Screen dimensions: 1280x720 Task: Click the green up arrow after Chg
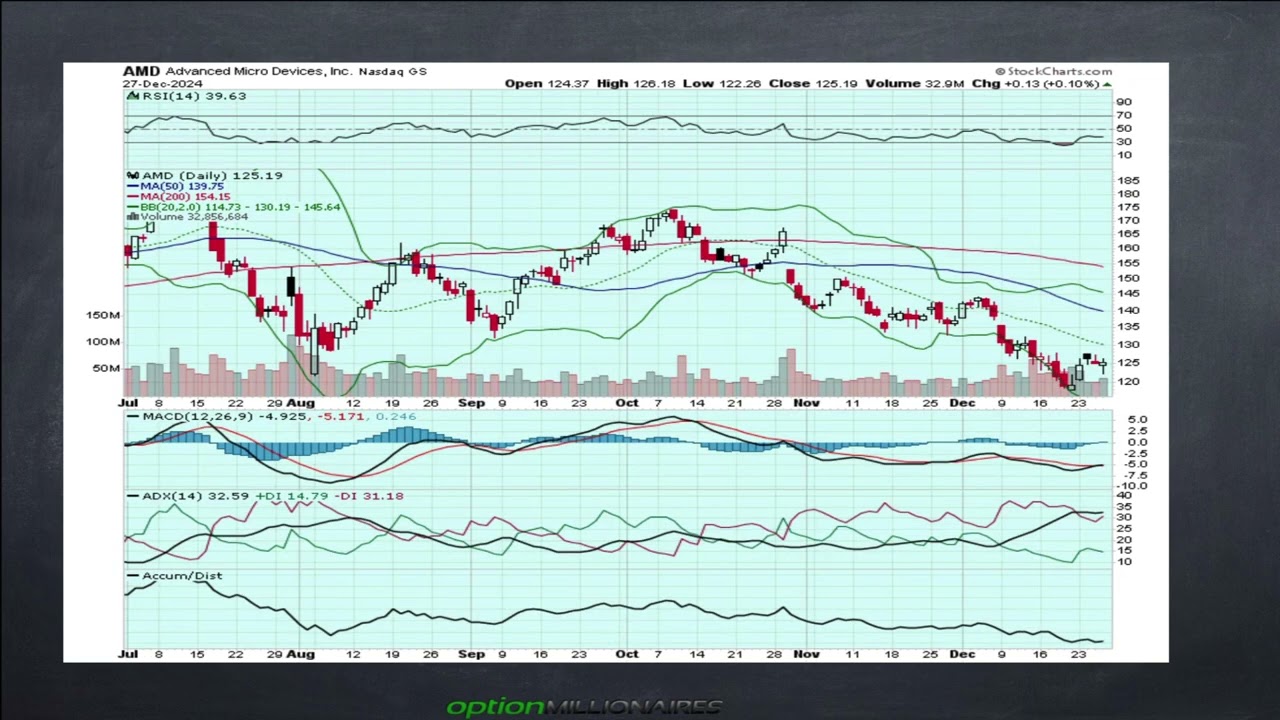click(x=1107, y=84)
